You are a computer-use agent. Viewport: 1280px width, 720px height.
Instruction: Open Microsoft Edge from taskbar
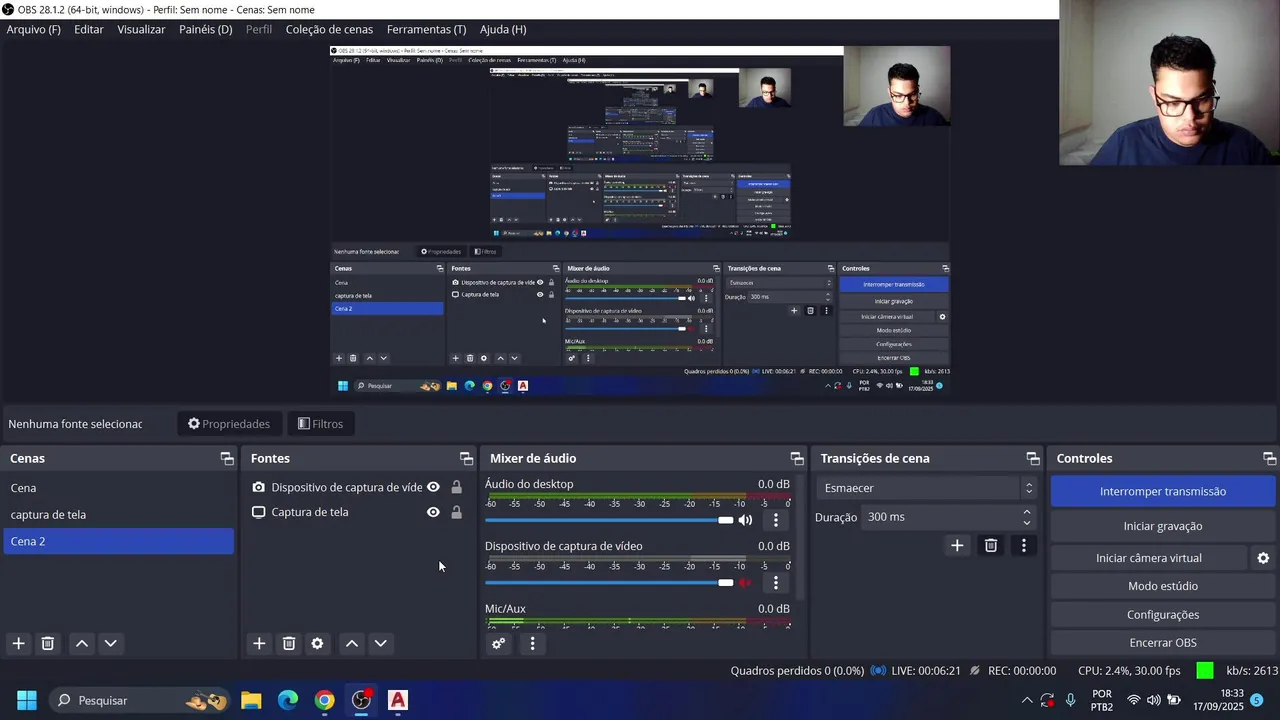288,700
